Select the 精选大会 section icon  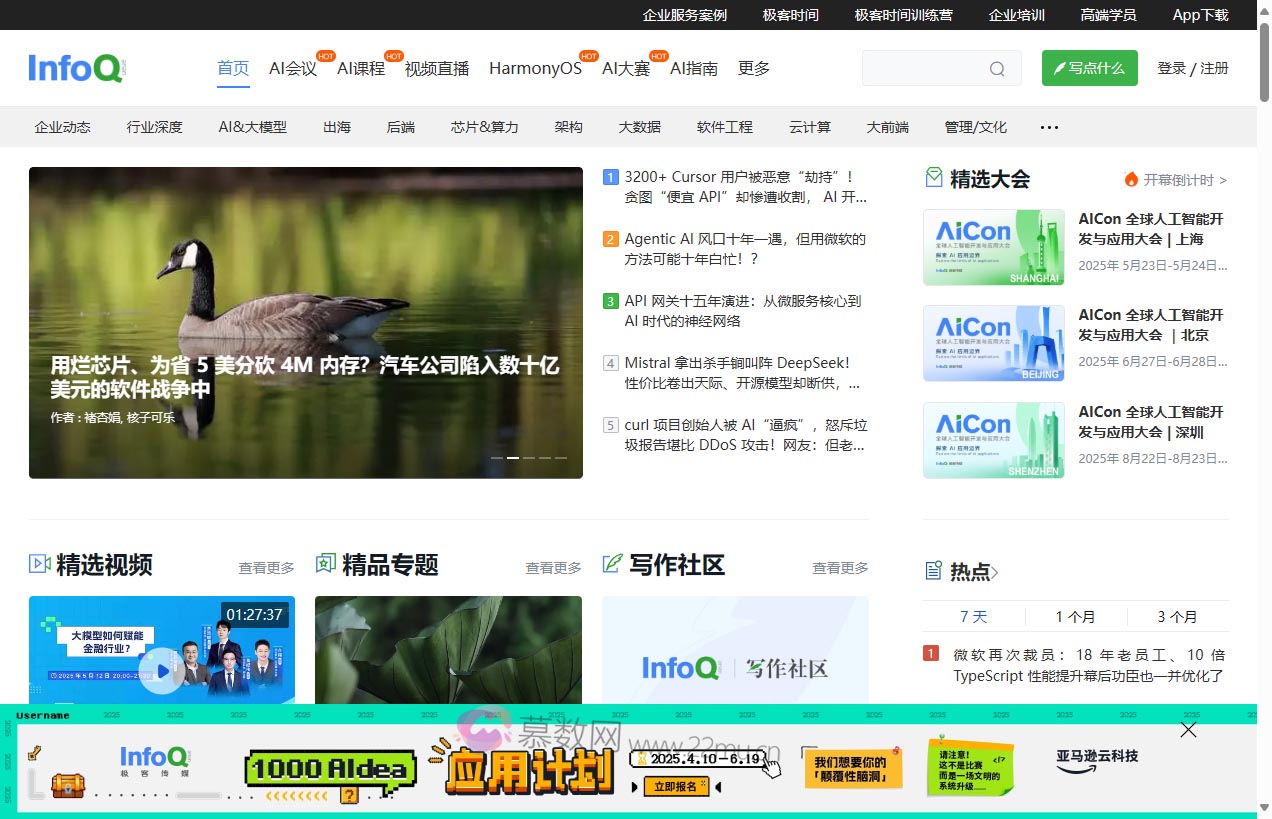coord(931,178)
